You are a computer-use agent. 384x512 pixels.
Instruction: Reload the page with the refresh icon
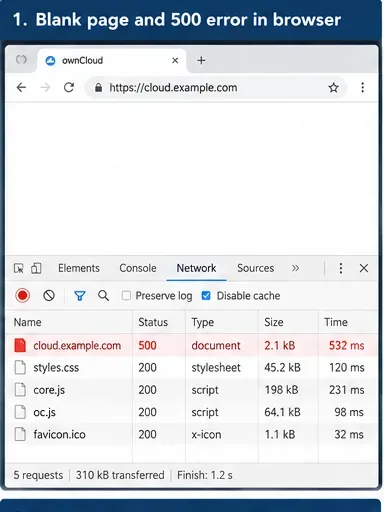click(x=69, y=87)
